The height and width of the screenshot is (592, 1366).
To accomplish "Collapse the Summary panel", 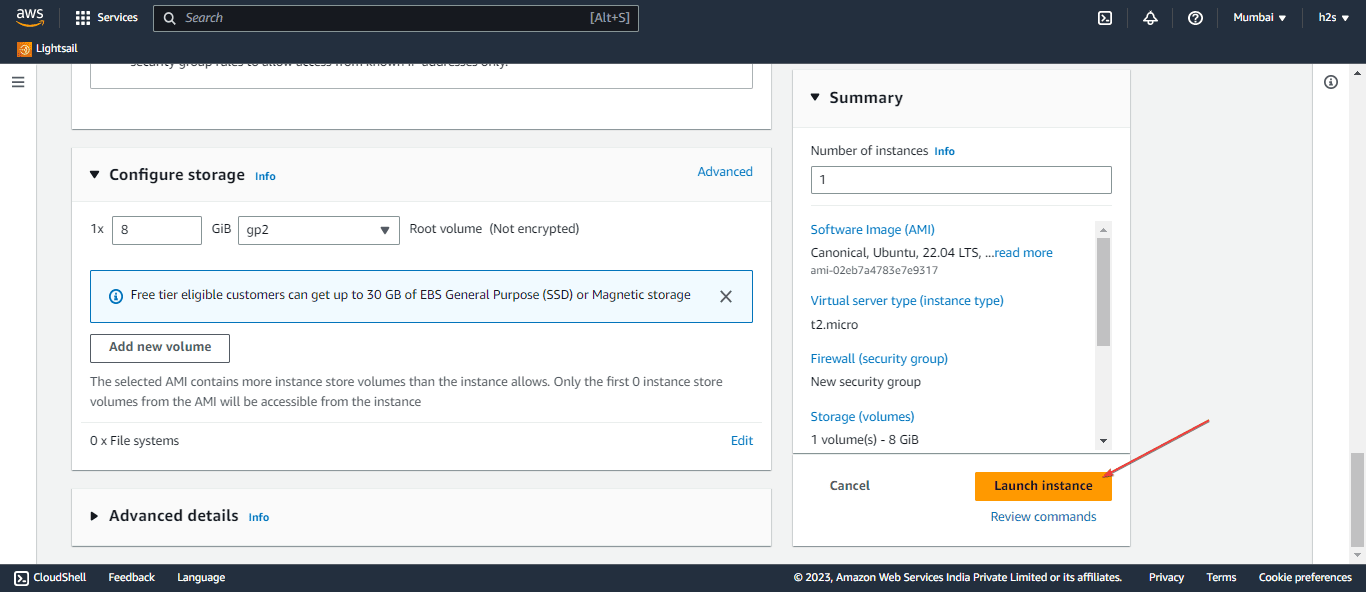I will (815, 97).
